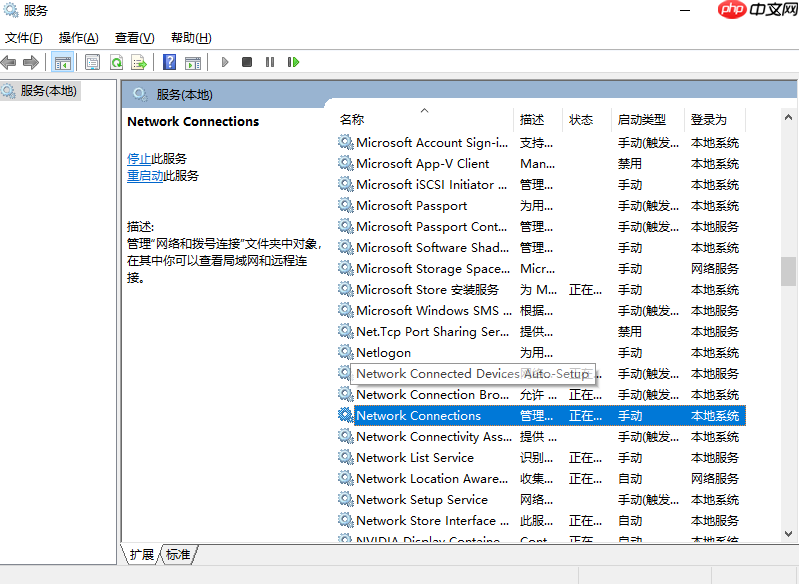
Task: Open the 文件(F) menu
Action: click(x=23, y=38)
